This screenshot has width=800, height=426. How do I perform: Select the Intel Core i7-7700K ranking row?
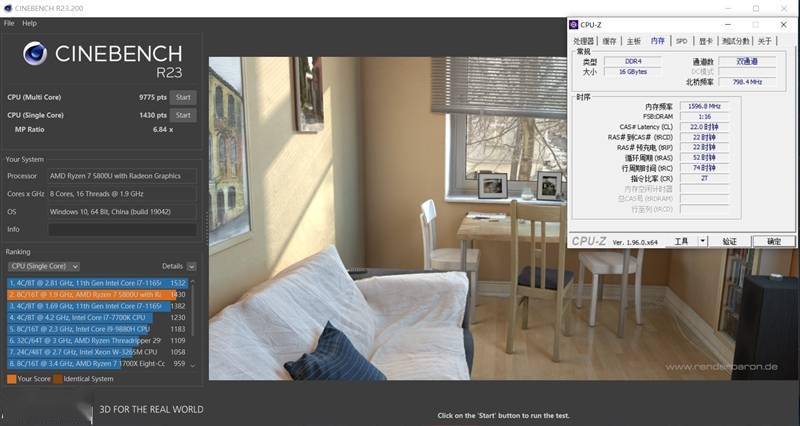[97, 317]
